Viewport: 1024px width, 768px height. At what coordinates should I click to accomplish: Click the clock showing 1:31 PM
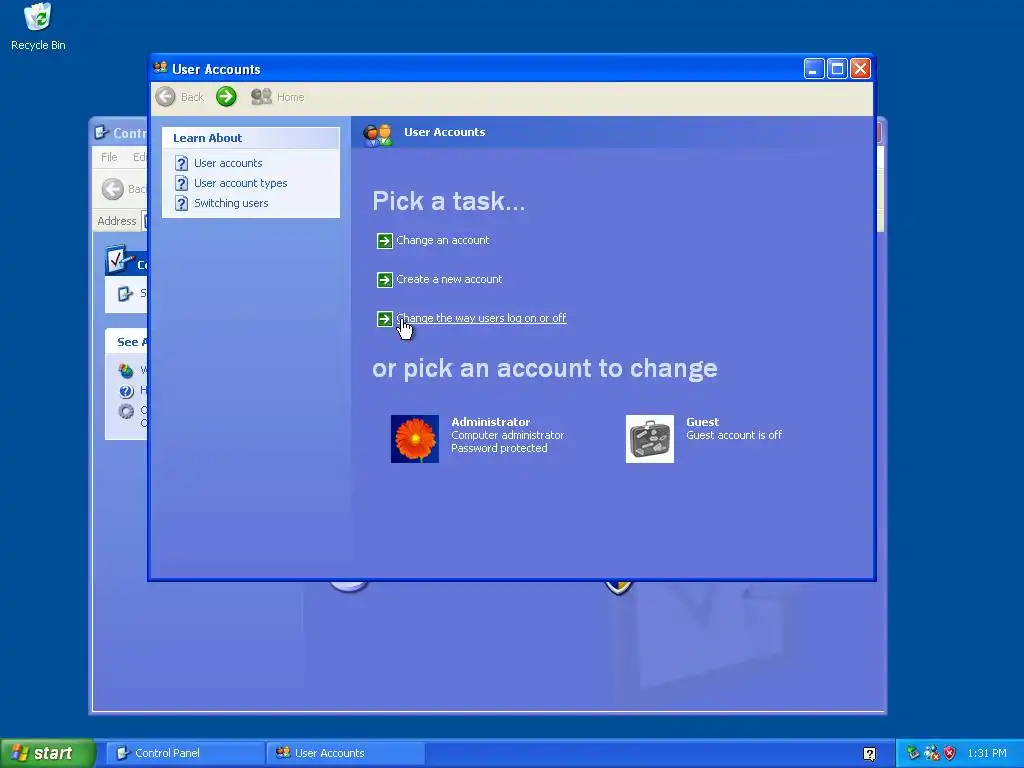[x=987, y=753]
